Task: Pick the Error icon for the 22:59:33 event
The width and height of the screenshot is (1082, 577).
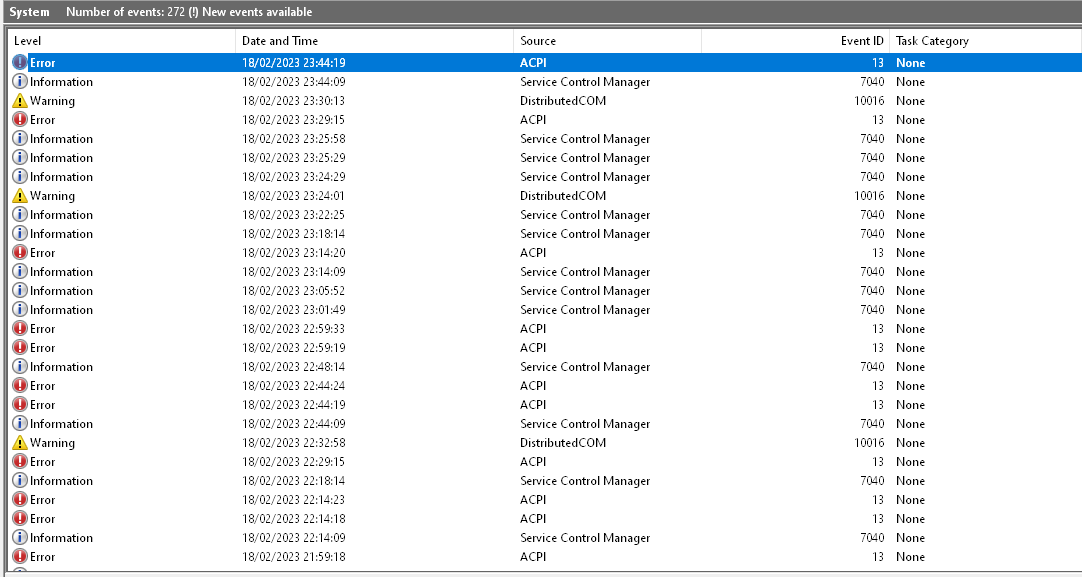Action: (20, 329)
